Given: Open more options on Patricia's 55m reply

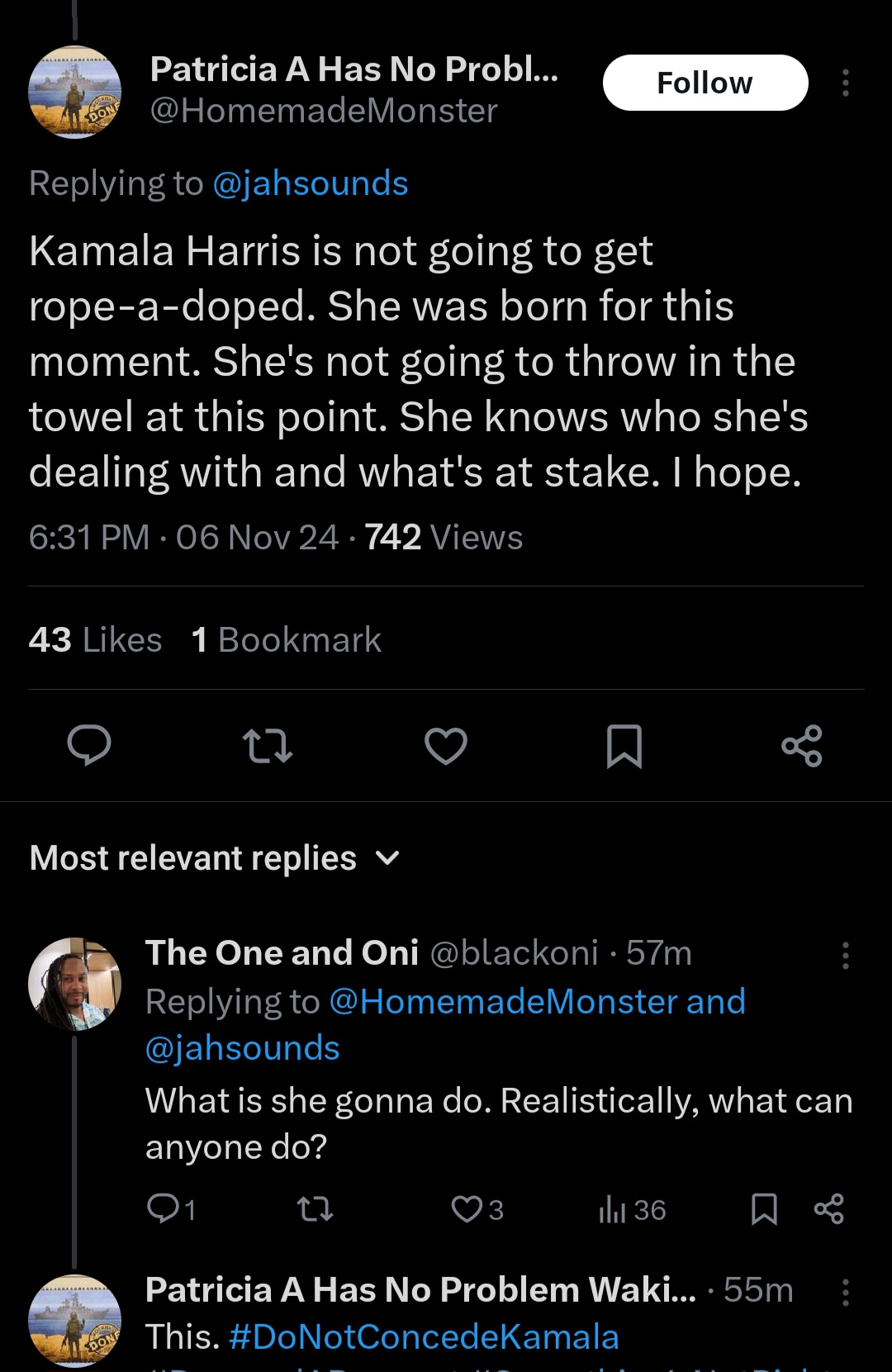Looking at the screenshot, I should [x=845, y=1292].
